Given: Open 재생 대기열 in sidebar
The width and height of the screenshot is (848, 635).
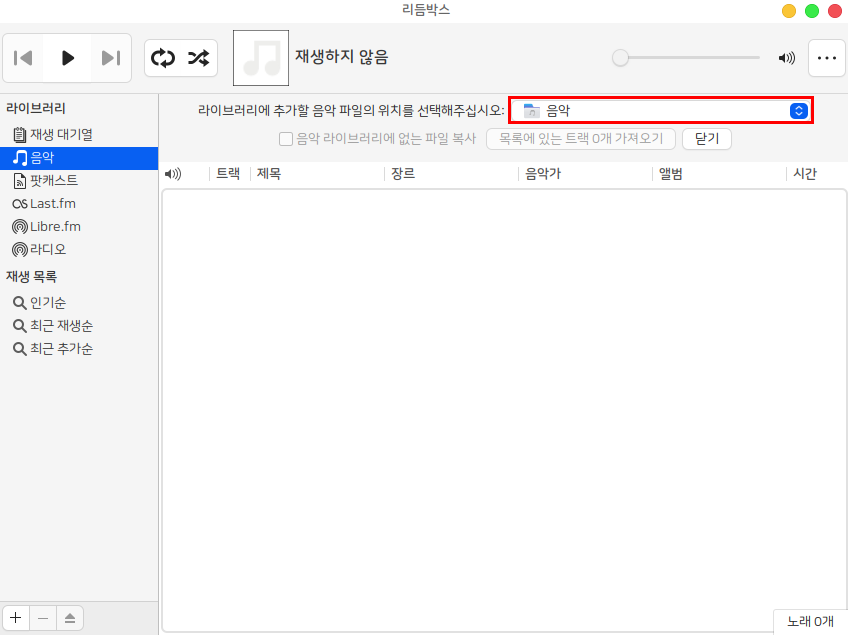Looking at the screenshot, I should click(60, 134).
